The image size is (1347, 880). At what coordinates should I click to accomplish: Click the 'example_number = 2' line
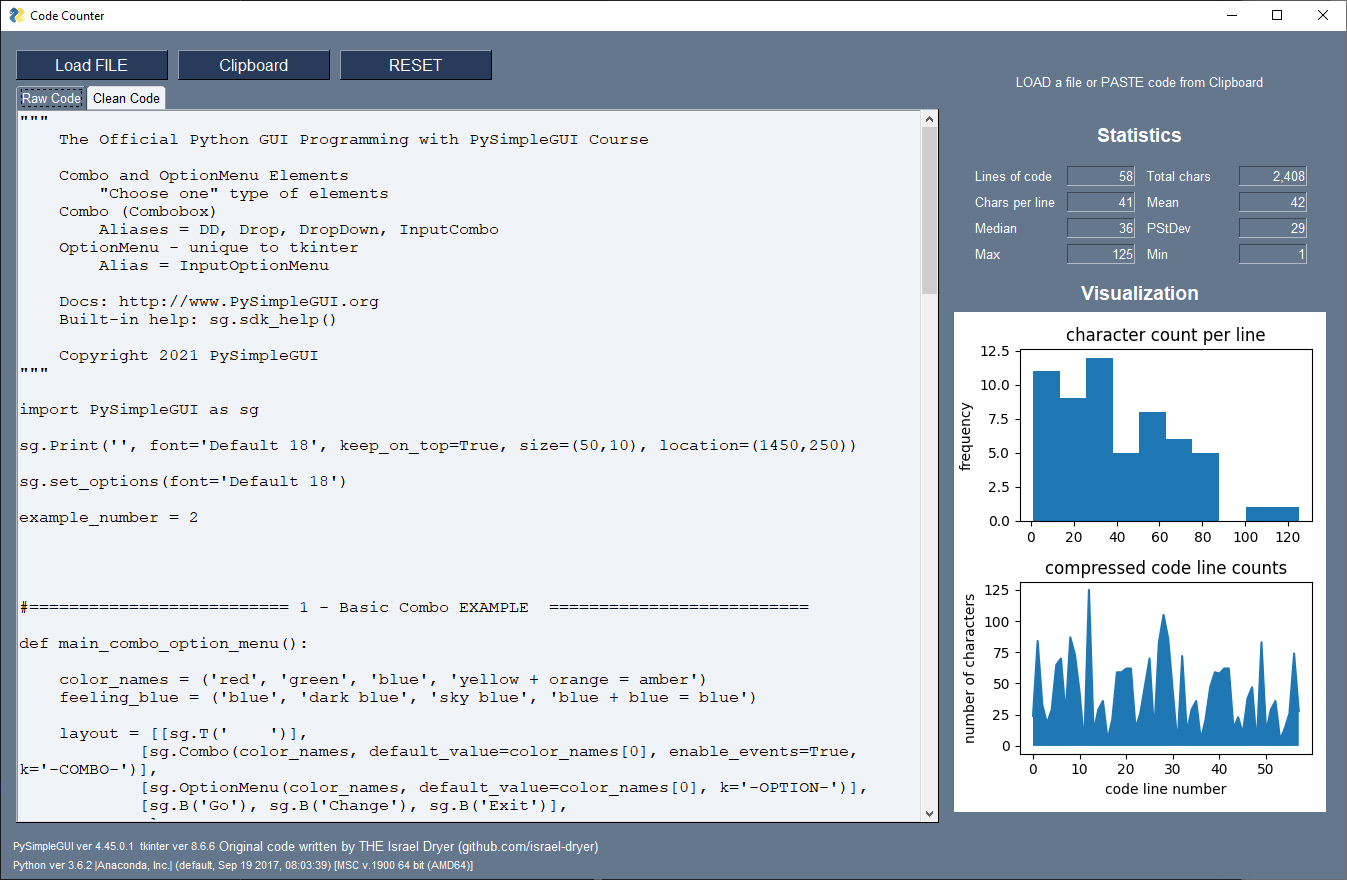(x=109, y=517)
